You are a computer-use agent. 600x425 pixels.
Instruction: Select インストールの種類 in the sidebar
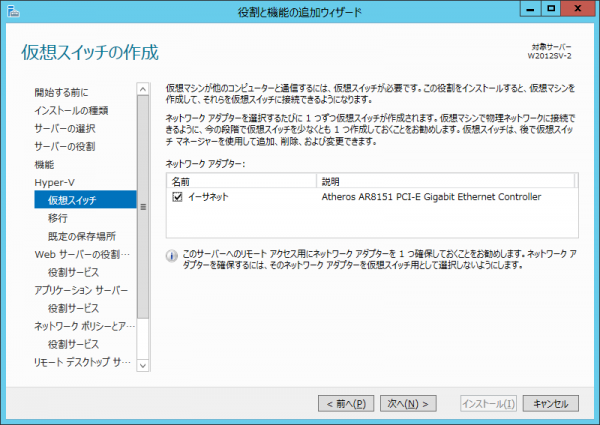click(71, 109)
